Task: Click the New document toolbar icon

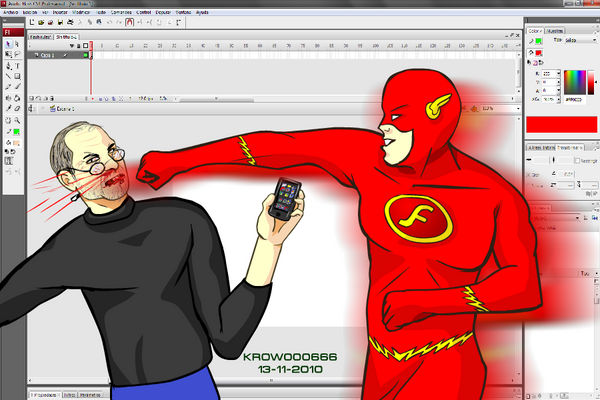Action: tap(32, 23)
